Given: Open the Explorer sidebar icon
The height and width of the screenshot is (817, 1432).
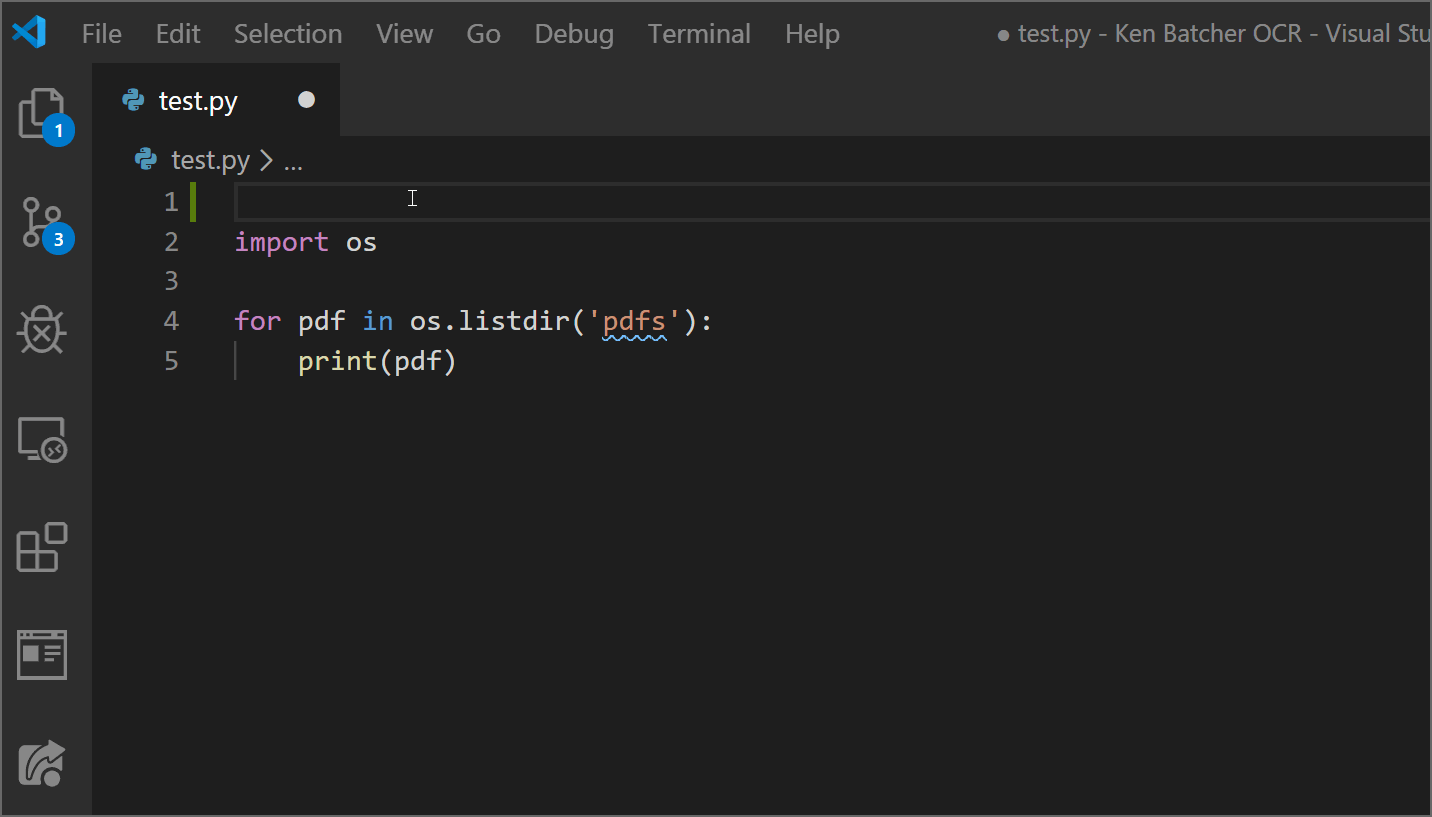Looking at the screenshot, I should pos(42,113).
